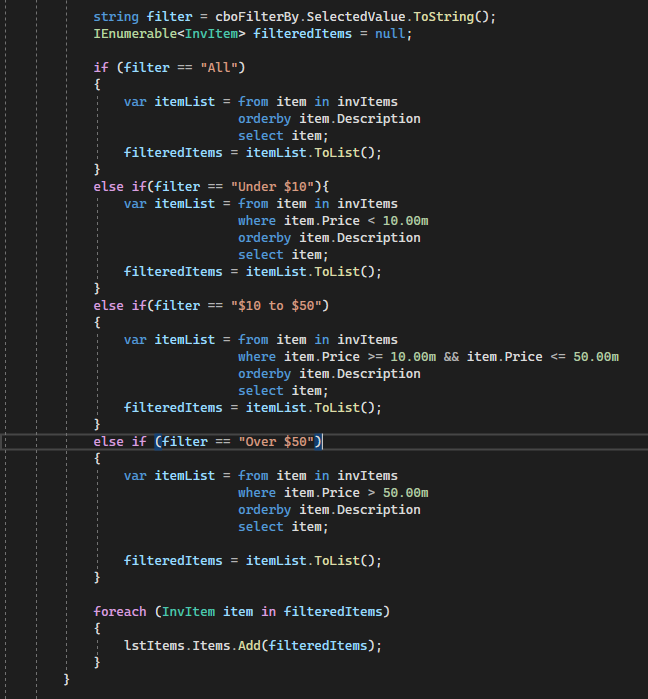
Task: Click filteredItems argument inside the Add call
Action: (x=318, y=646)
